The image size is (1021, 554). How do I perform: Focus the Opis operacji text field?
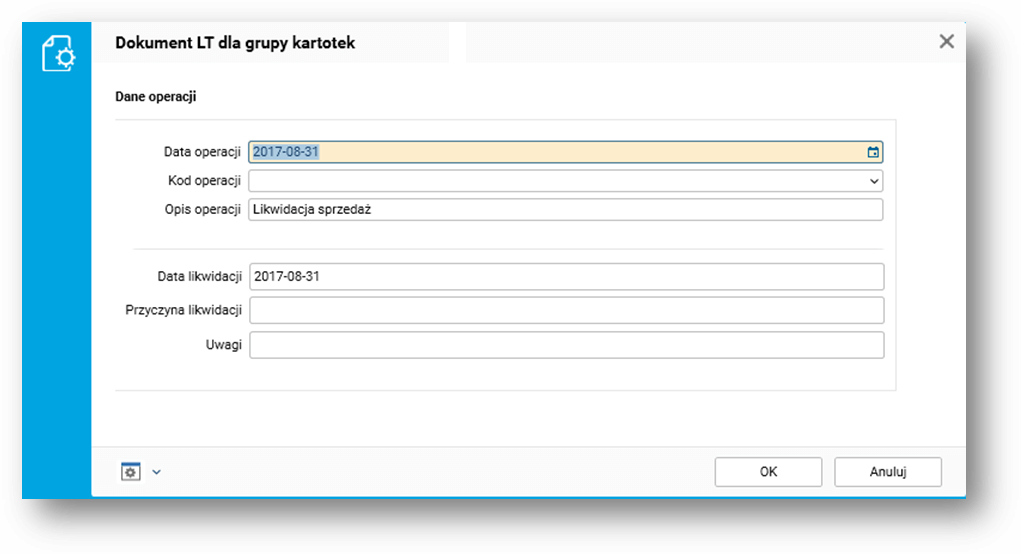pyautogui.click(x=565, y=210)
